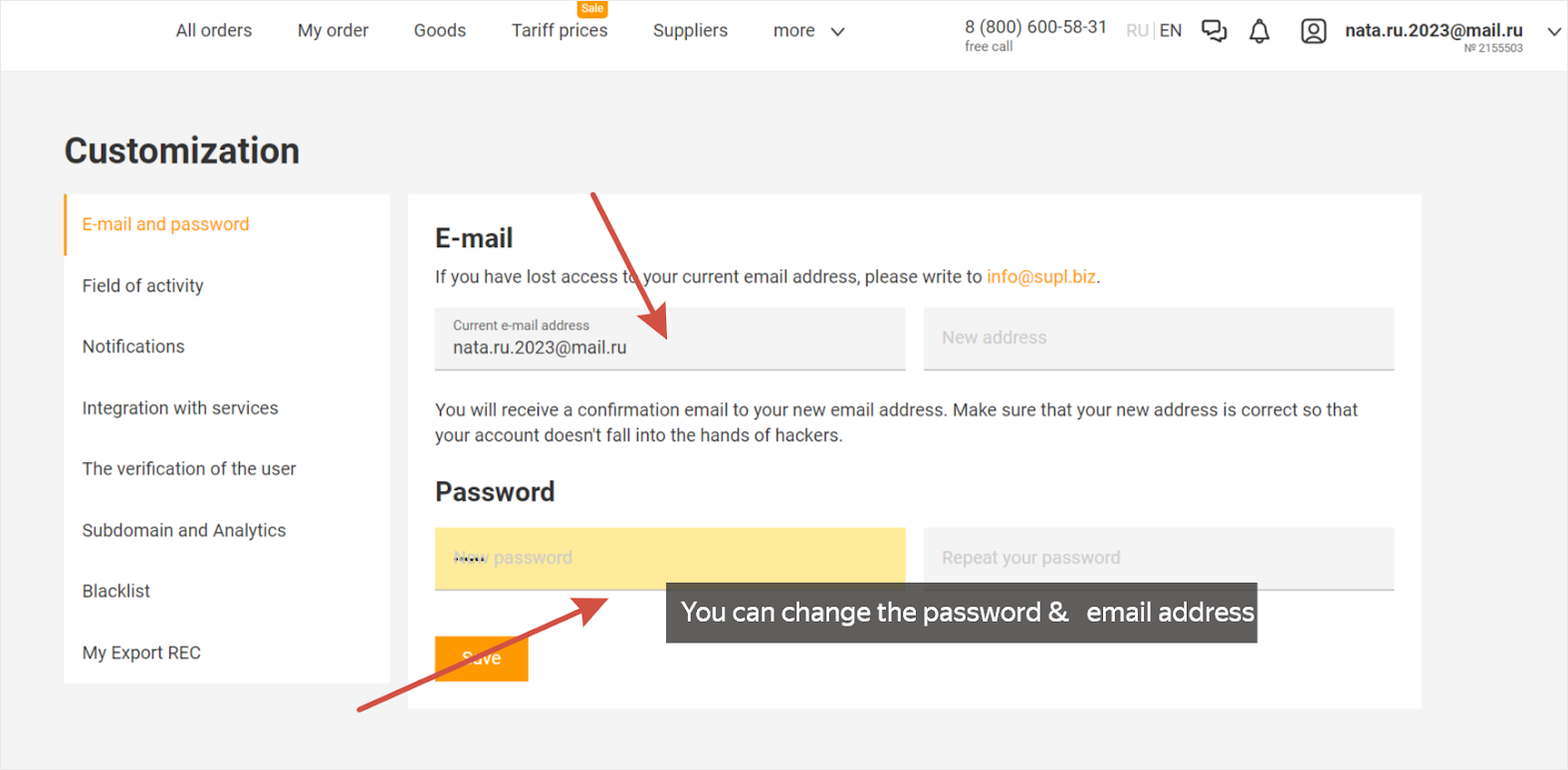Open the Notifications settings tab
Image resolution: width=1568 pixels, height=770 pixels.
[x=133, y=347]
